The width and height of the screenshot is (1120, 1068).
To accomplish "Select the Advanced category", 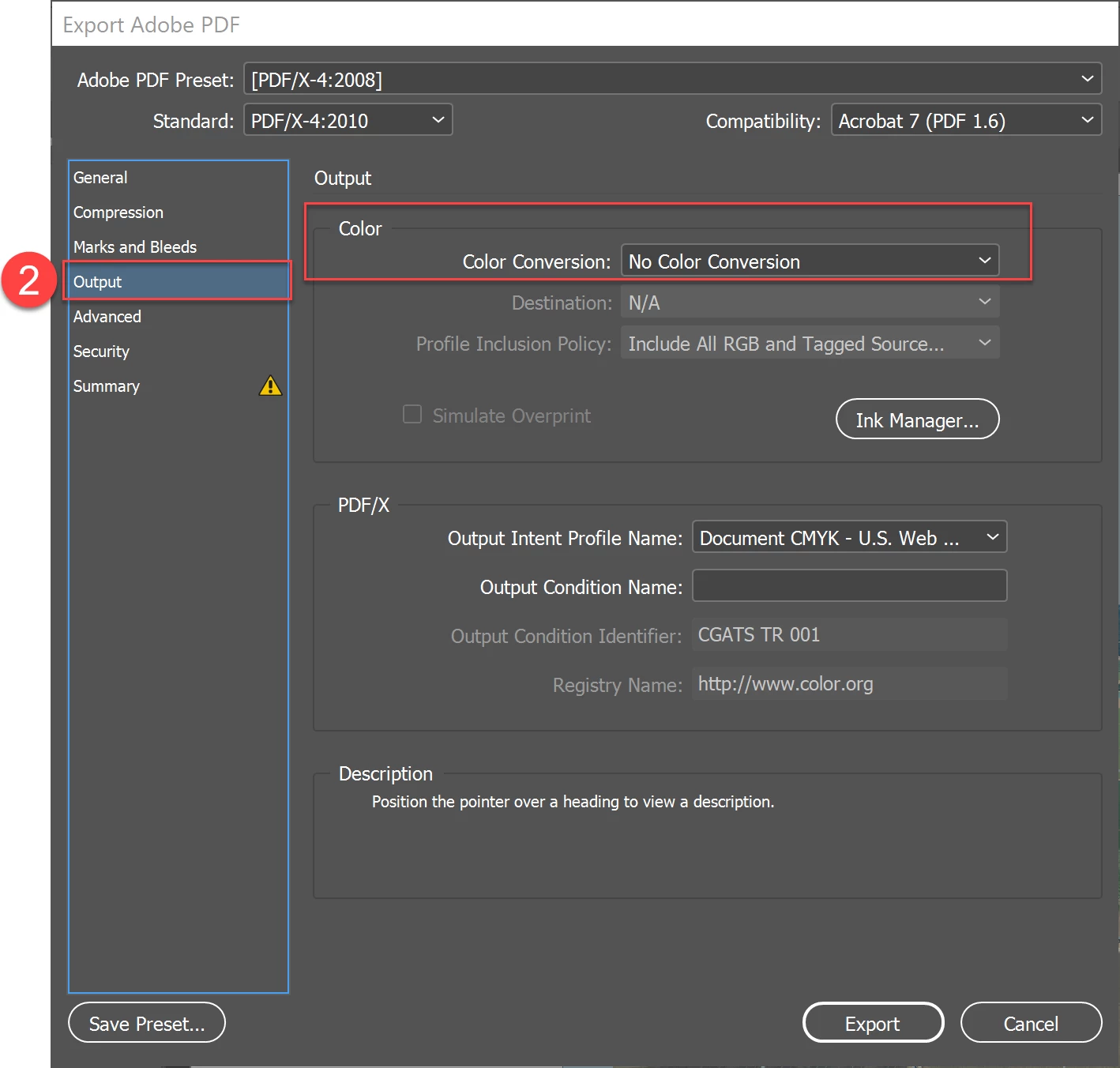I will tap(179, 317).
